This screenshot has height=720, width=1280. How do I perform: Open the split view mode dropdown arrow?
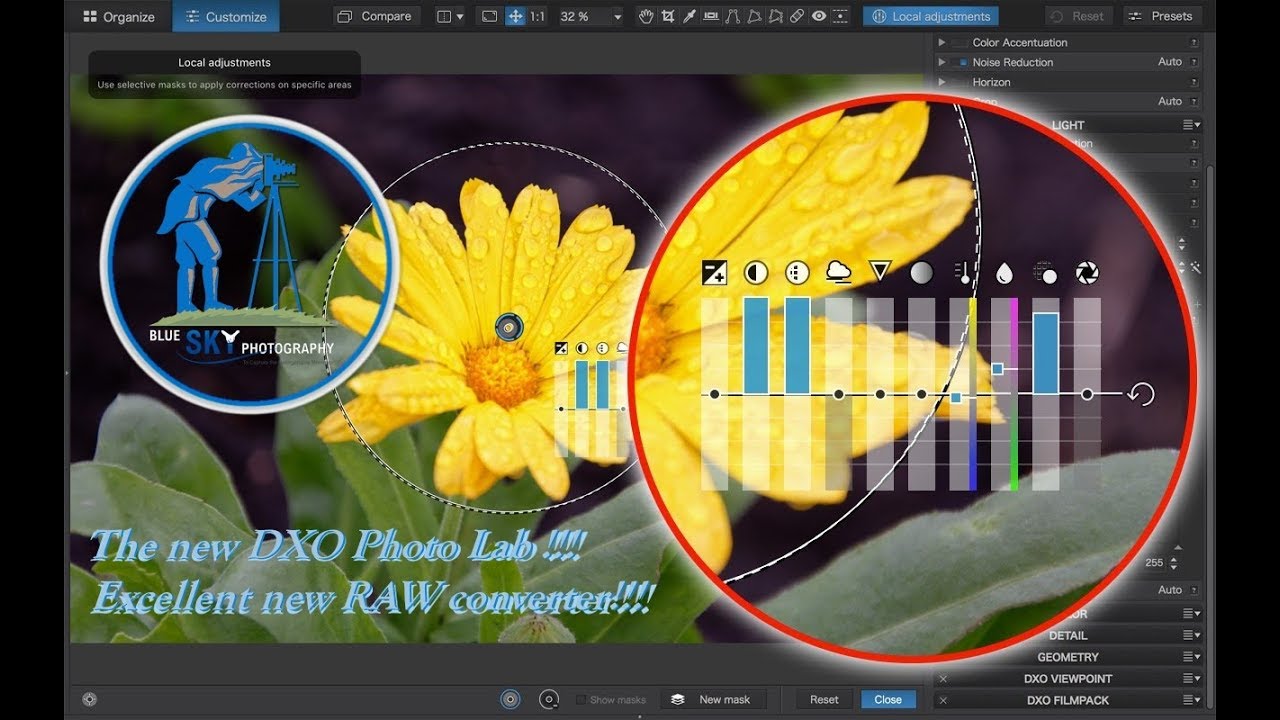(460, 17)
